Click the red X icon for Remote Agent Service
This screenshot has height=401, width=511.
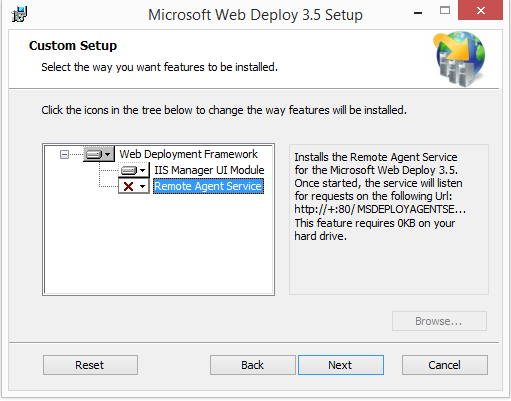(x=128, y=186)
